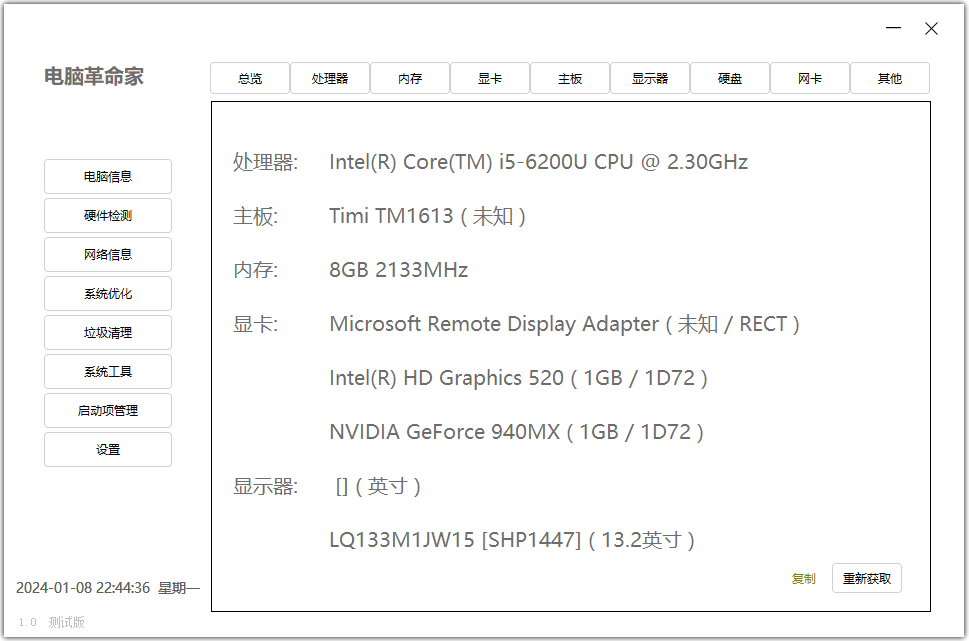The width and height of the screenshot is (969, 641).
Task: Click the 电脑信息 sidebar button
Action: [x=108, y=177]
